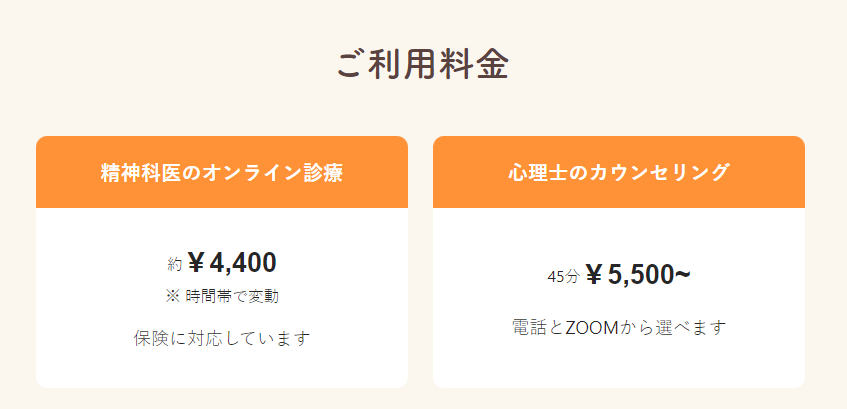Click the 保険に対応しています text
This screenshot has width=847, height=409.
(x=222, y=339)
